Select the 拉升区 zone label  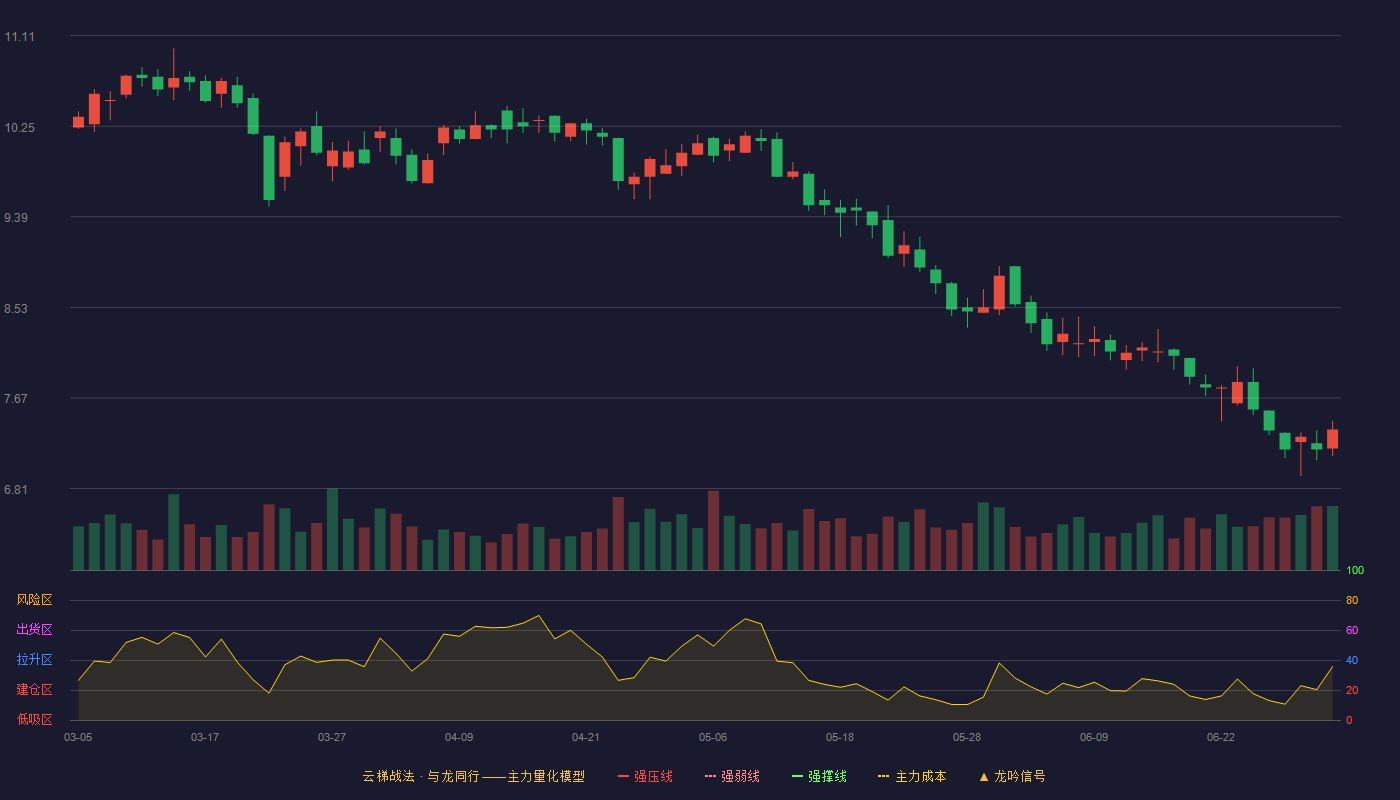[35, 660]
